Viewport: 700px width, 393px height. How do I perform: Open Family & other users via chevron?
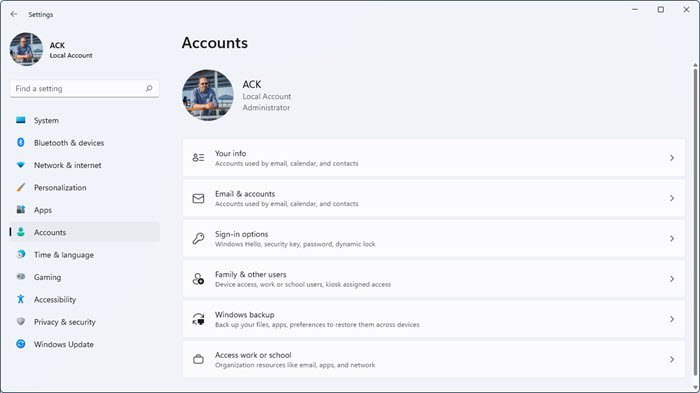672,279
